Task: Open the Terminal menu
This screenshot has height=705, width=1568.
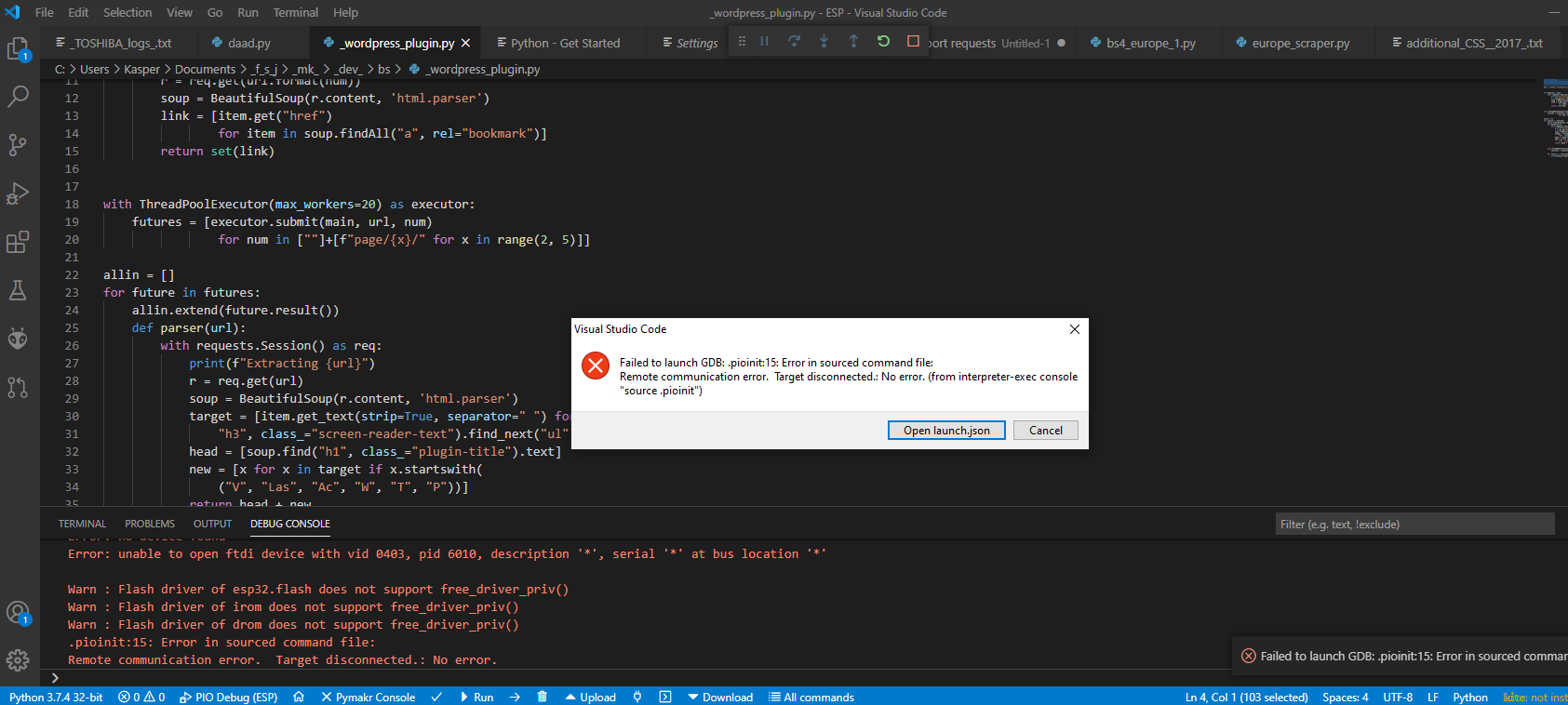Action: (296, 12)
